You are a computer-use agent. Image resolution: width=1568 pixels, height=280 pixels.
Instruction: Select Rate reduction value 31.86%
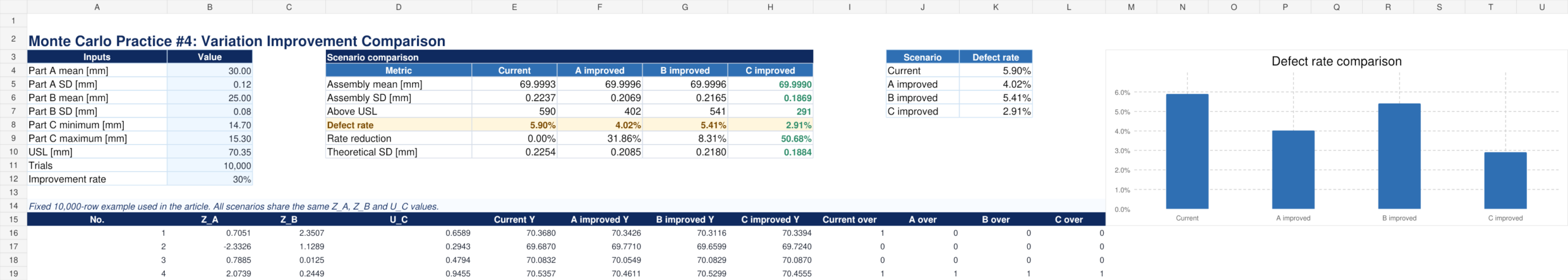point(599,138)
